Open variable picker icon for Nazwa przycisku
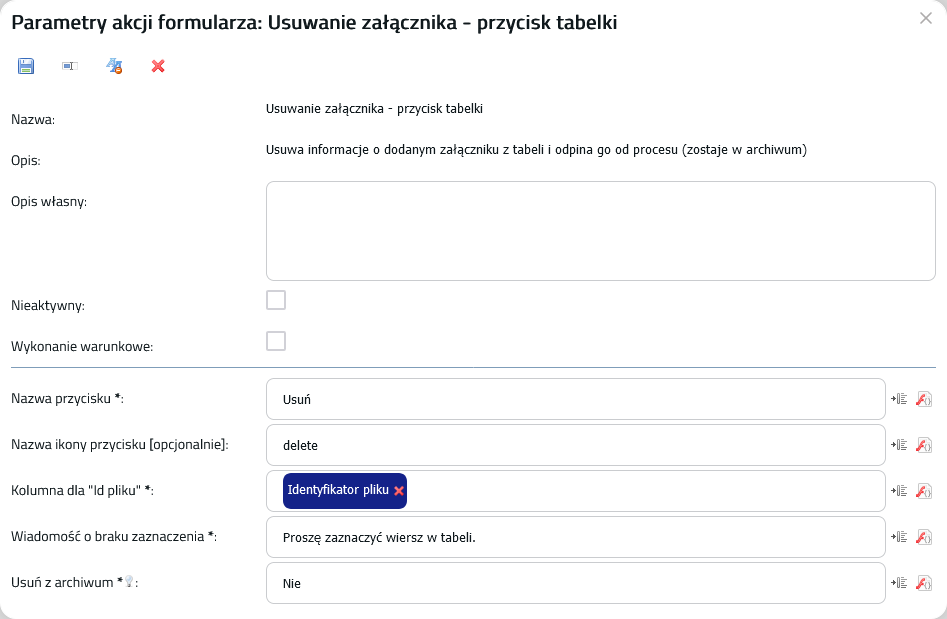 coord(899,399)
